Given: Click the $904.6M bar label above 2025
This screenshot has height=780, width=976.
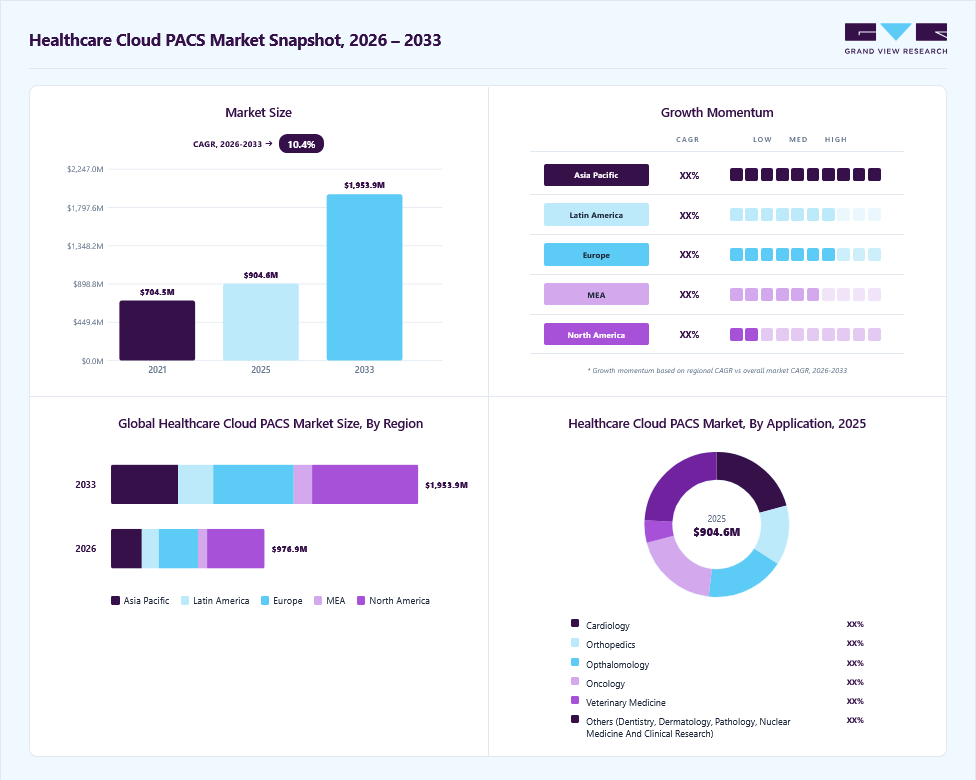Looking at the screenshot, I should 261,275.
